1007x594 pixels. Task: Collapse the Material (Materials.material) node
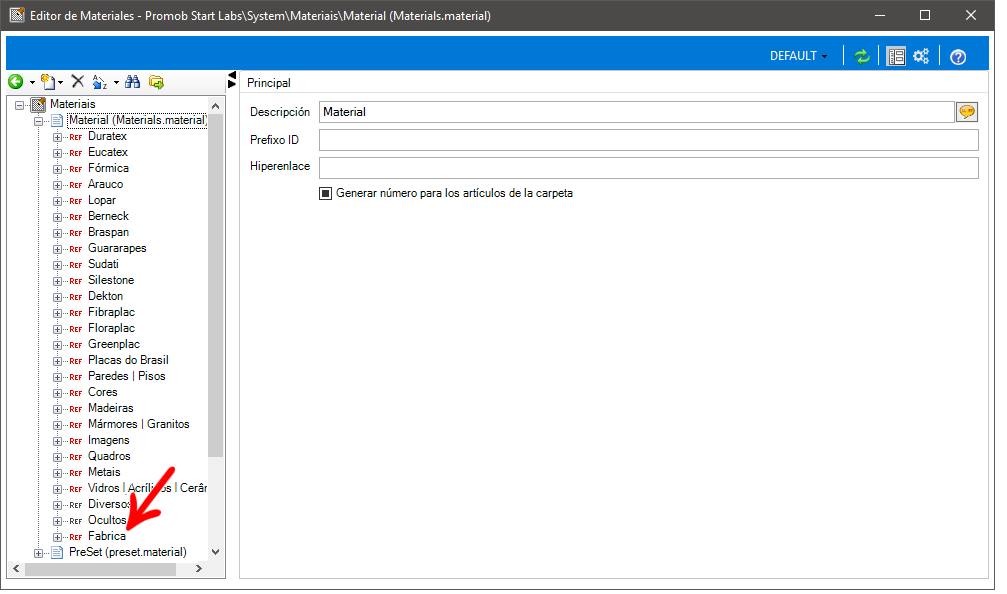pyautogui.click(x=39, y=121)
